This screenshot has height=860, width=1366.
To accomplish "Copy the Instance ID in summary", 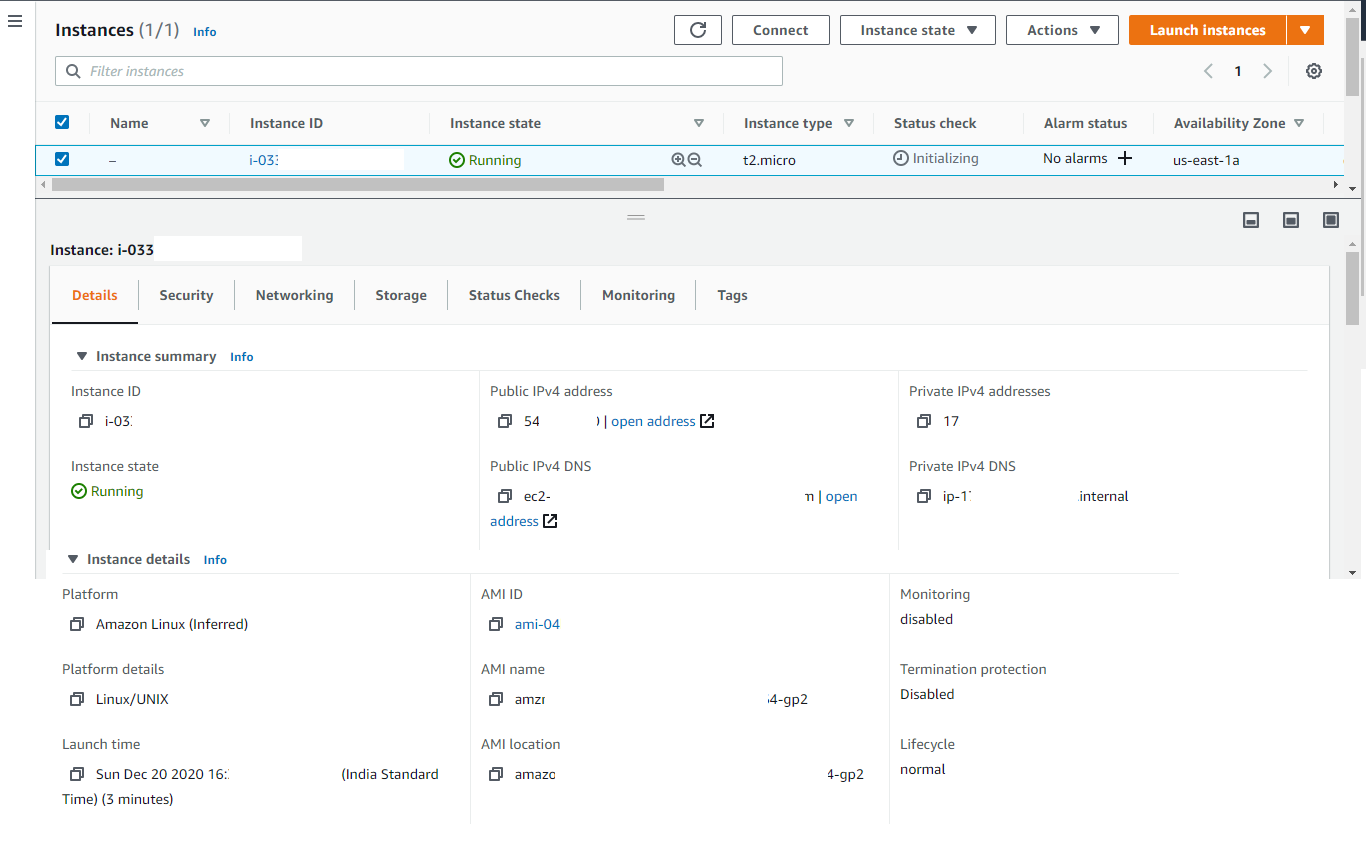I will pos(86,421).
